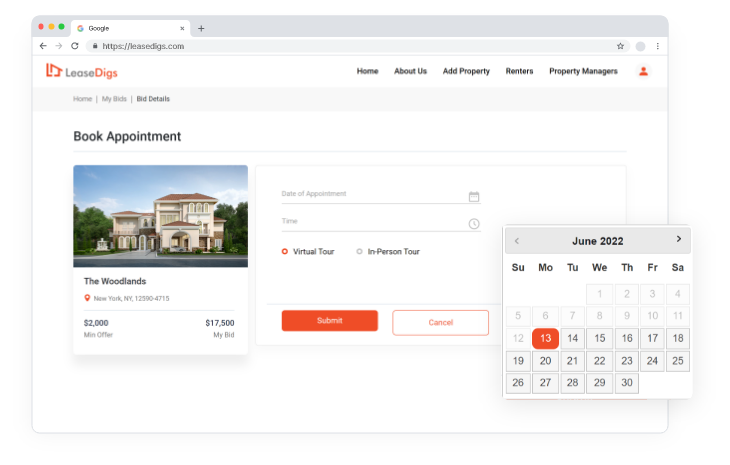Open a new browser tab

[201, 28]
